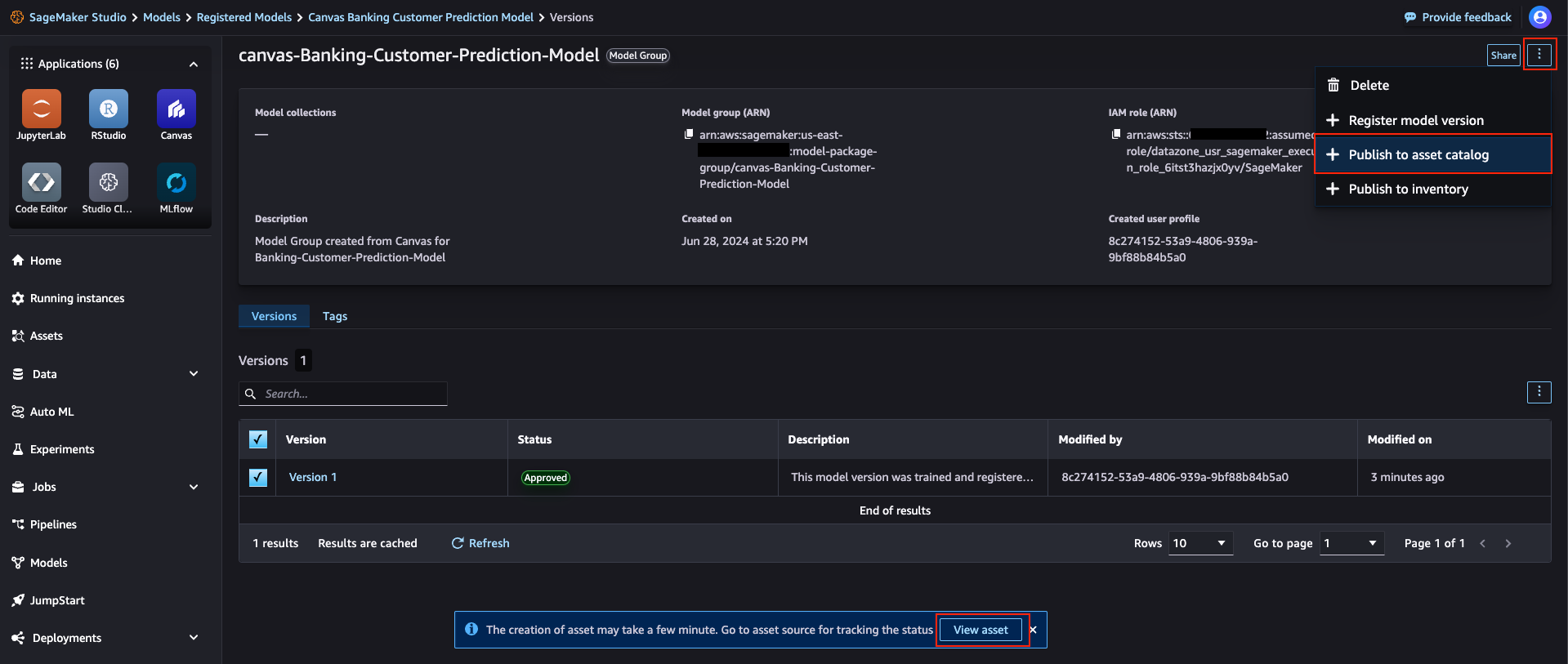
Task: Go to the next results page
Action: point(1508,543)
